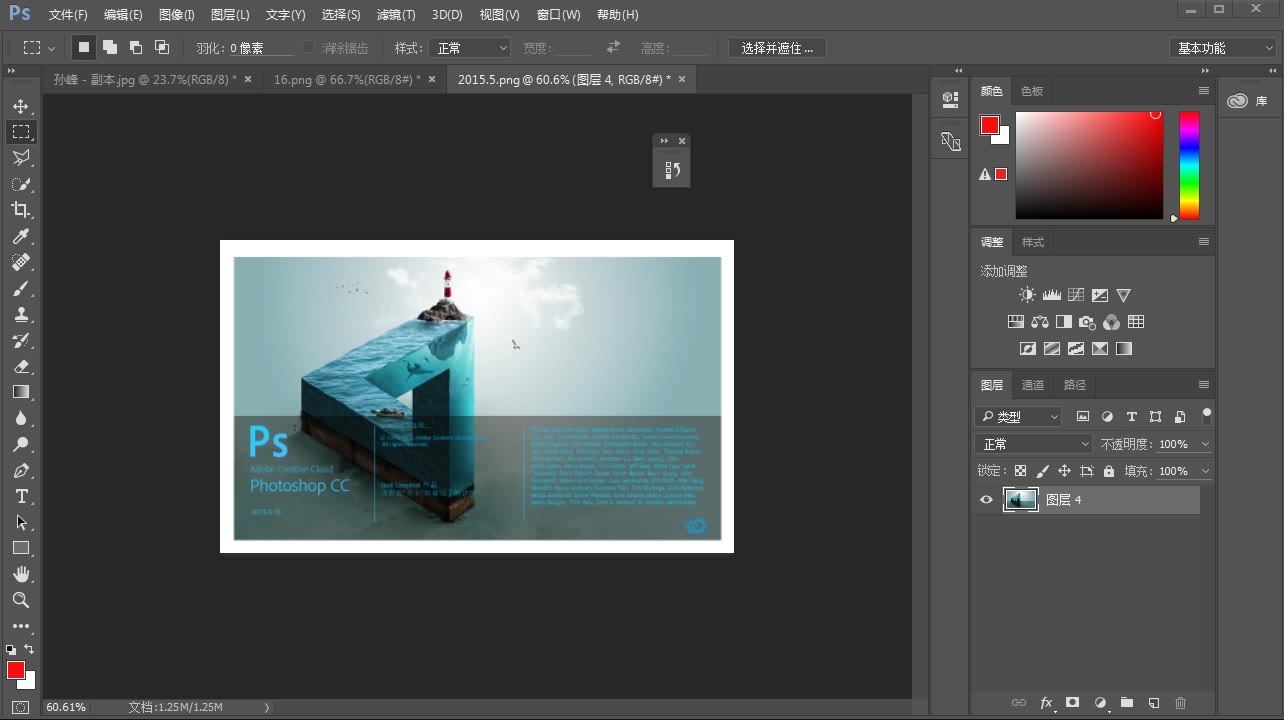Add Levels adjustment
The height and width of the screenshot is (720, 1284).
pyautogui.click(x=1051, y=295)
